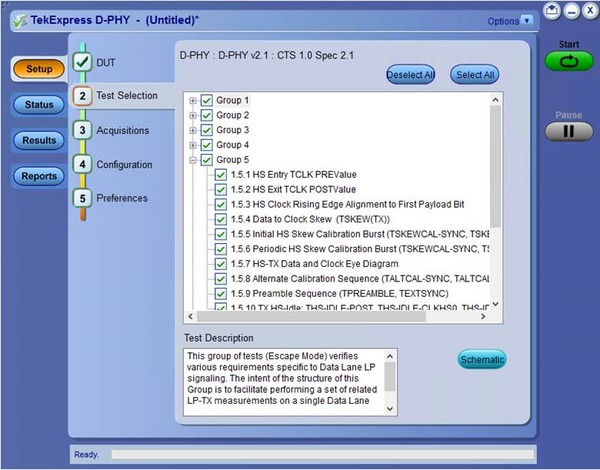Viewport: 600px width, 470px height.
Task: Toggle 1.5.2 HS Exit TCLK POSTValue checkbox
Action: click(x=220, y=190)
